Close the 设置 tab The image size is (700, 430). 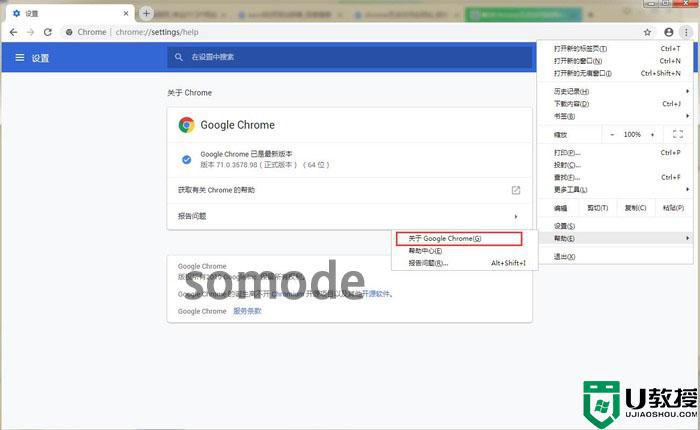click(x=126, y=13)
